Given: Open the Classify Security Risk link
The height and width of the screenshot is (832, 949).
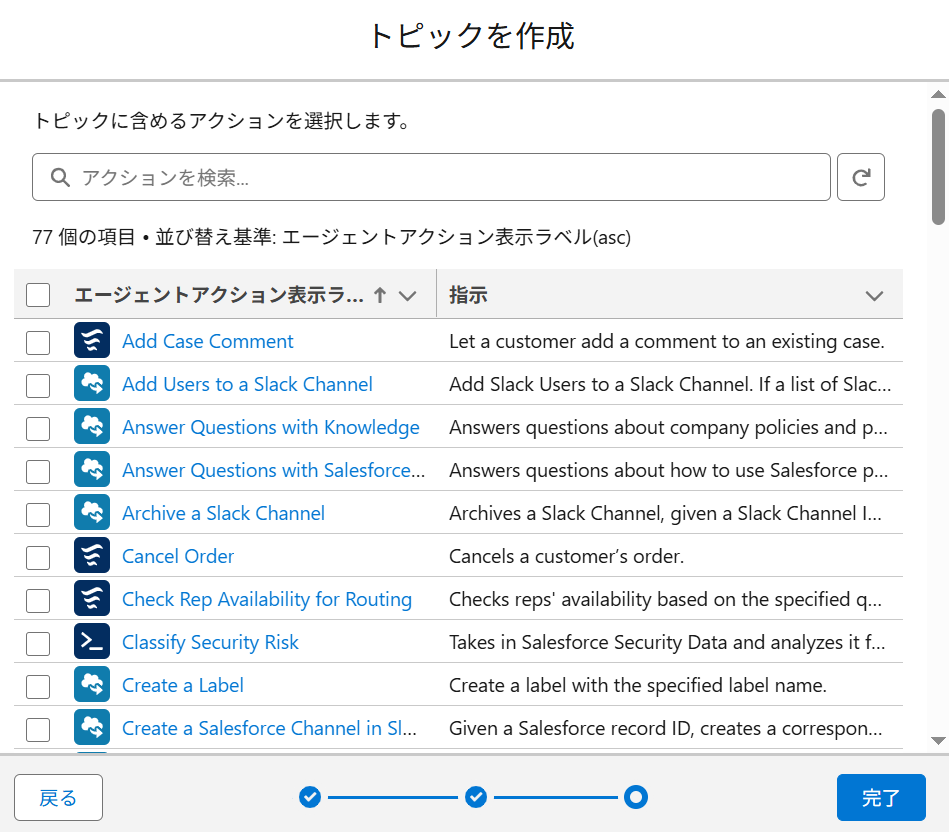Looking at the screenshot, I should 211,642.
